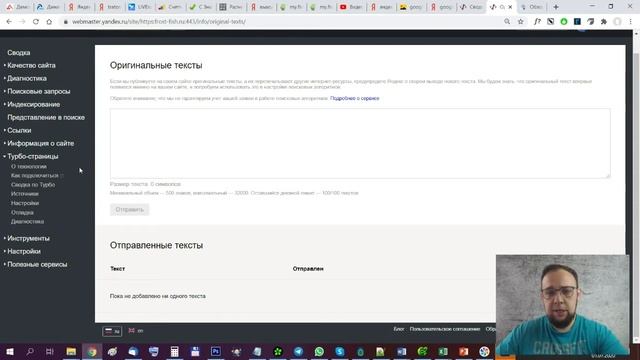Screen dimensions: 640x360
Task: Open Windows taskbar search
Action: point(30,351)
